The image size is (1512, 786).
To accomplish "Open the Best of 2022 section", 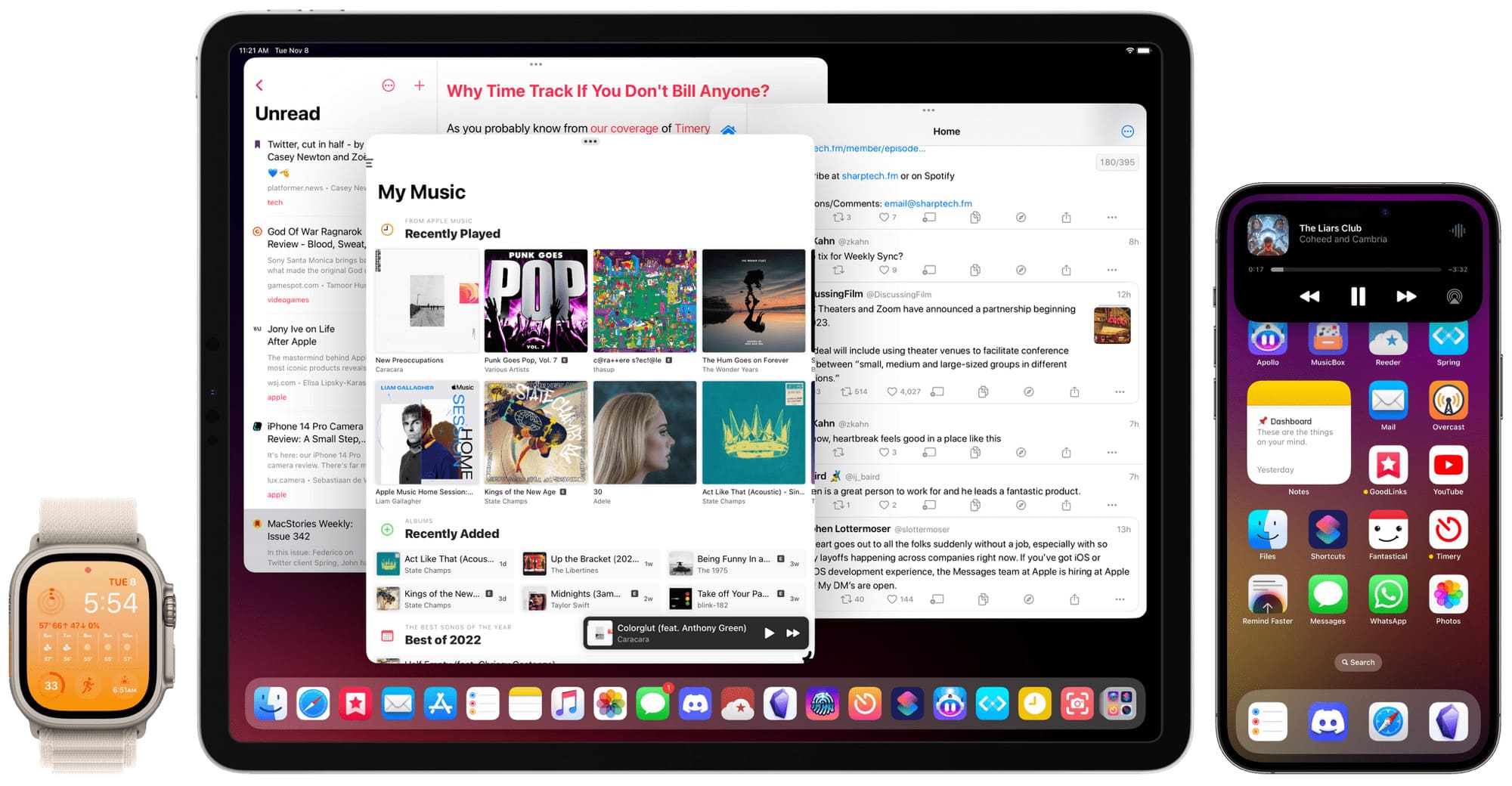I will tap(442, 639).
